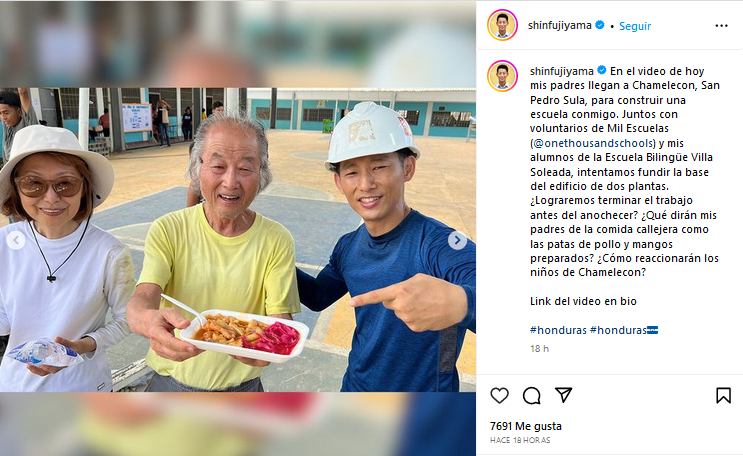
Task: Go back to the previous carousel photo
Action: click(16, 240)
